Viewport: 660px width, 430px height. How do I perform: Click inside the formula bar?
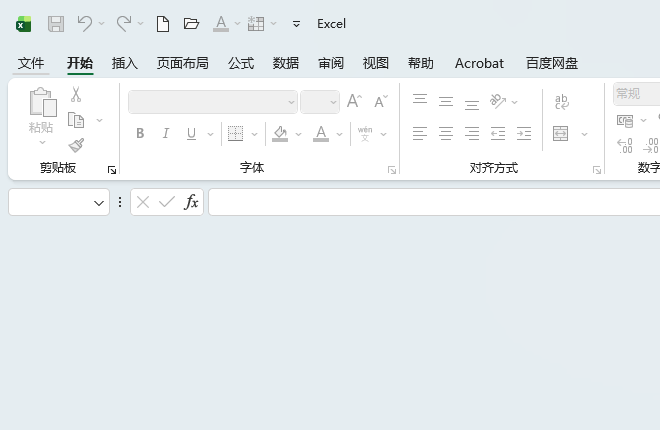[x=434, y=202]
